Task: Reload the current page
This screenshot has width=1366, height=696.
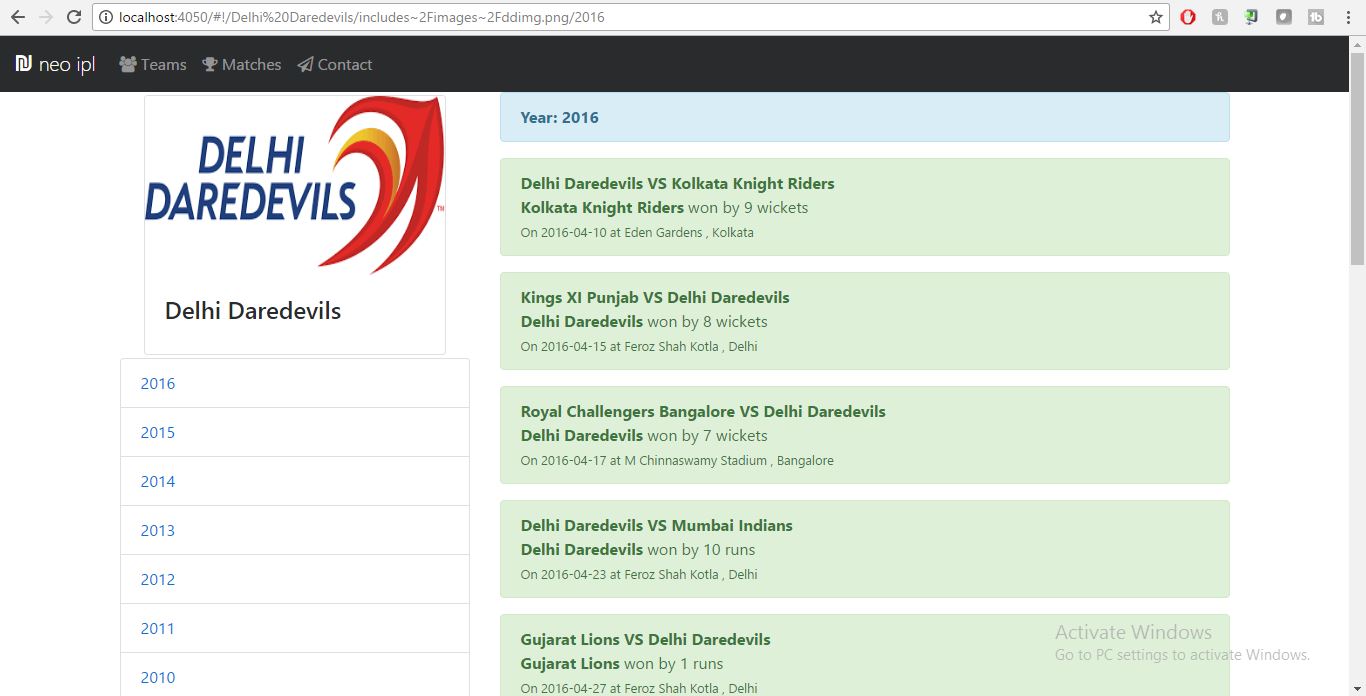Action: click(74, 17)
